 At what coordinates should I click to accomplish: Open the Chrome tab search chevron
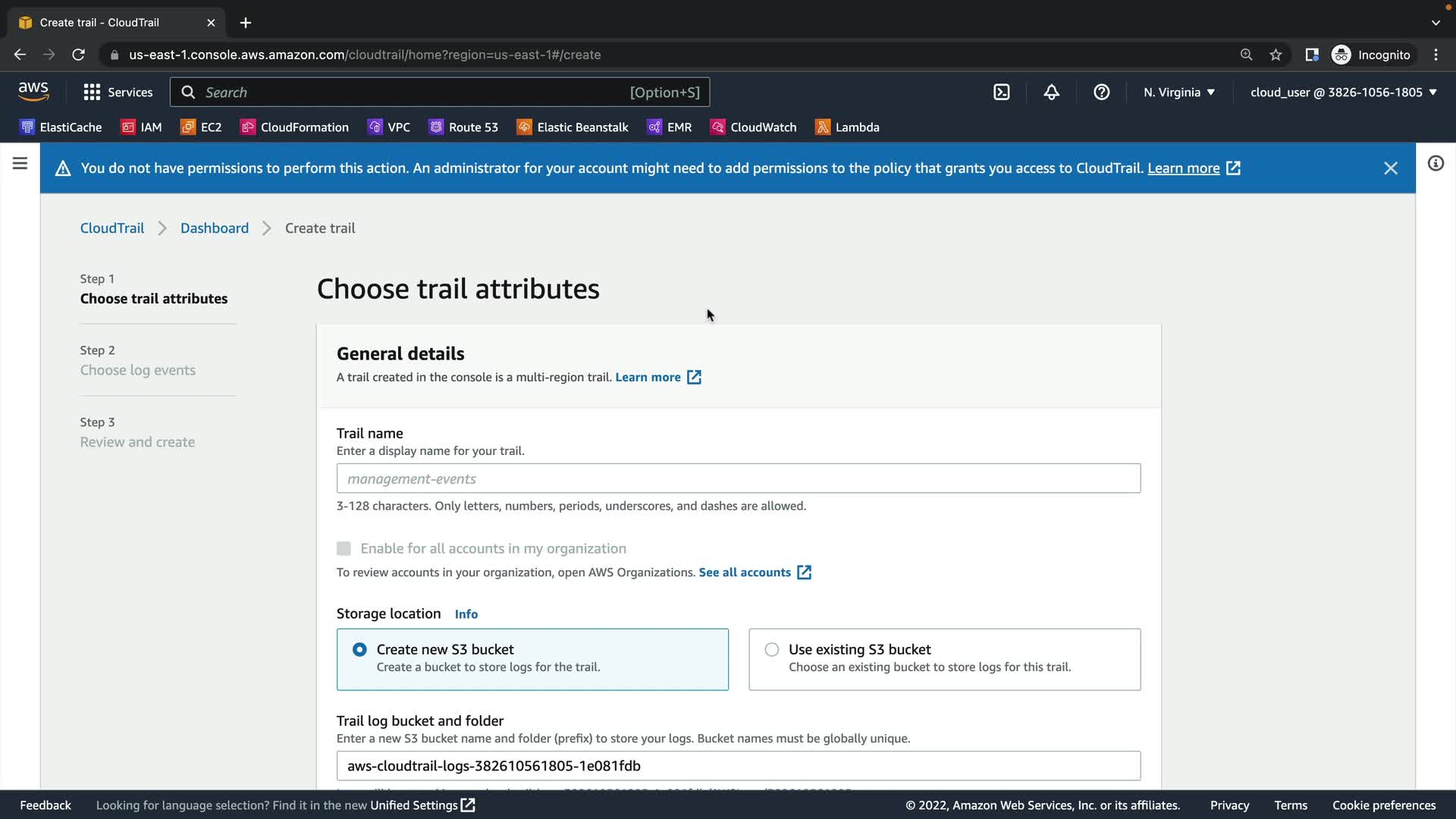1436,23
